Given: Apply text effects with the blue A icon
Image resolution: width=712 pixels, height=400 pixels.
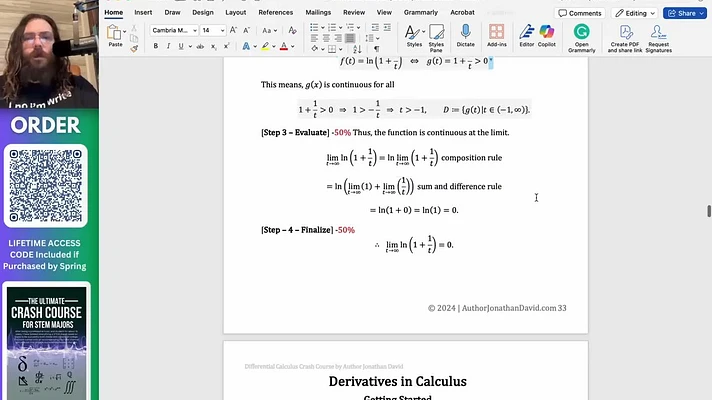Looking at the screenshot, I should 246,46.
